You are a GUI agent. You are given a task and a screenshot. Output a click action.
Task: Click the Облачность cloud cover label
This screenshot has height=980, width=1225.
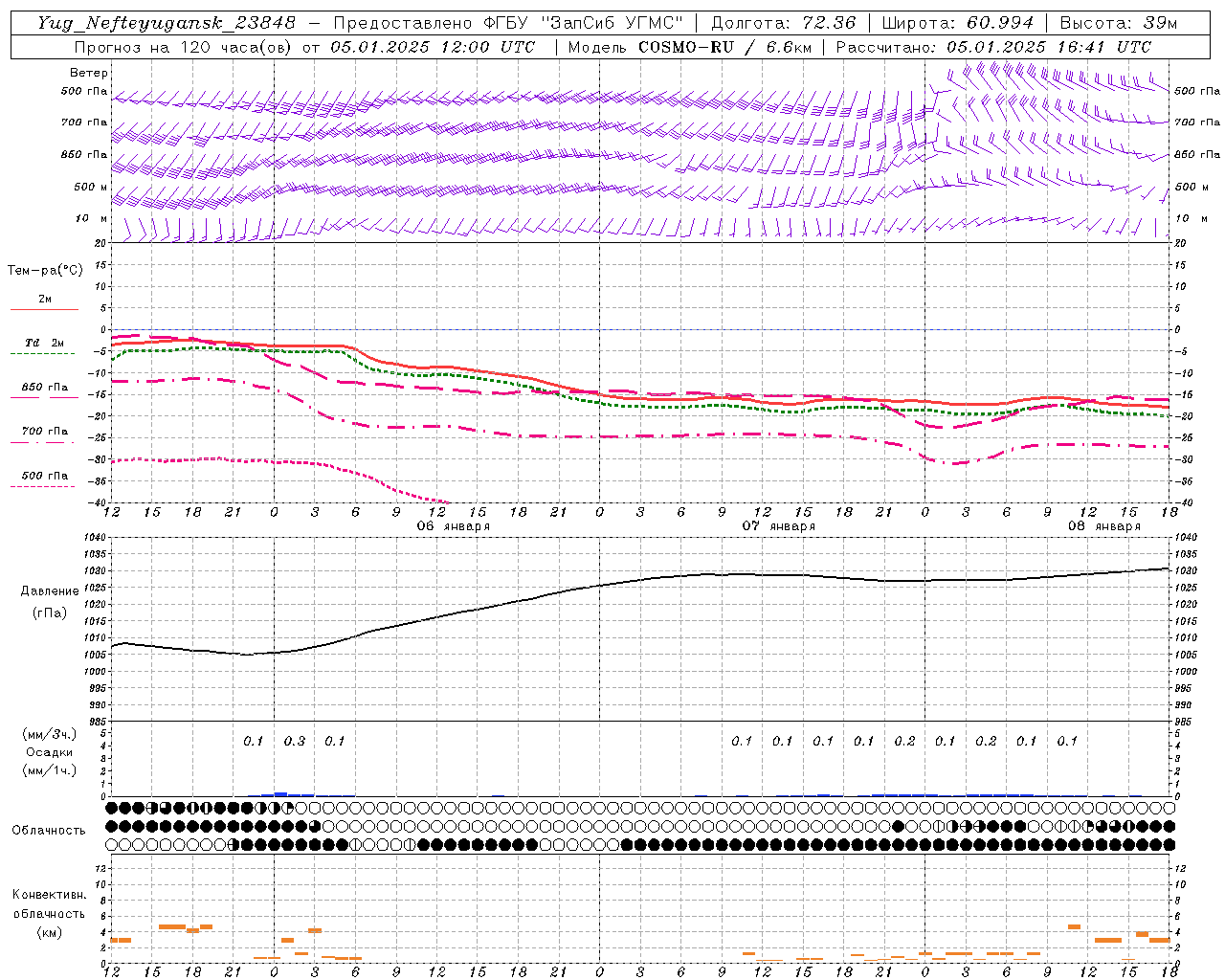tap(49, 830)
